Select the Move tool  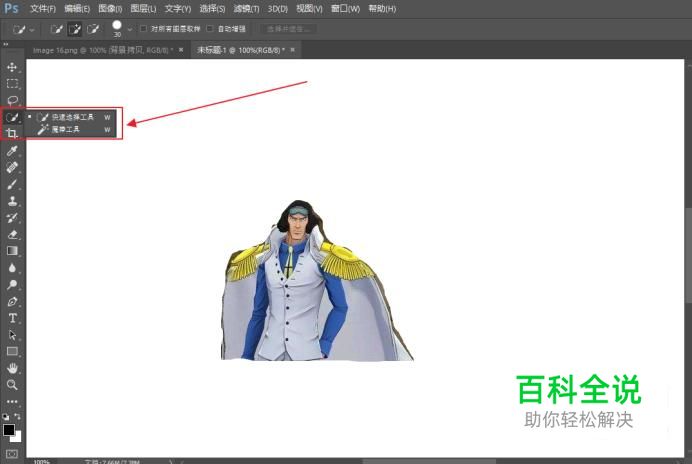12,67
